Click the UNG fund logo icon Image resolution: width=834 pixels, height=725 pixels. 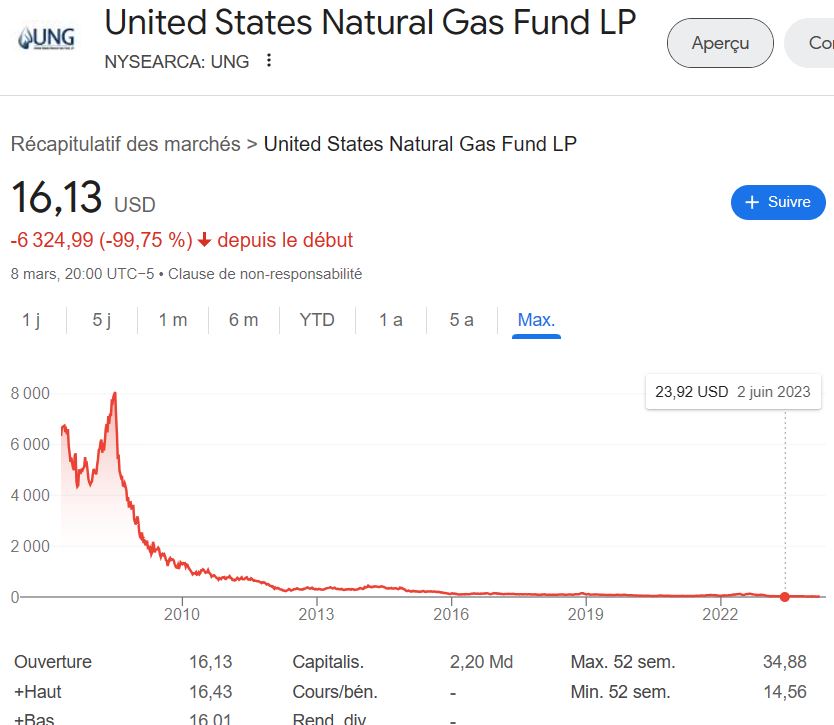46,40
